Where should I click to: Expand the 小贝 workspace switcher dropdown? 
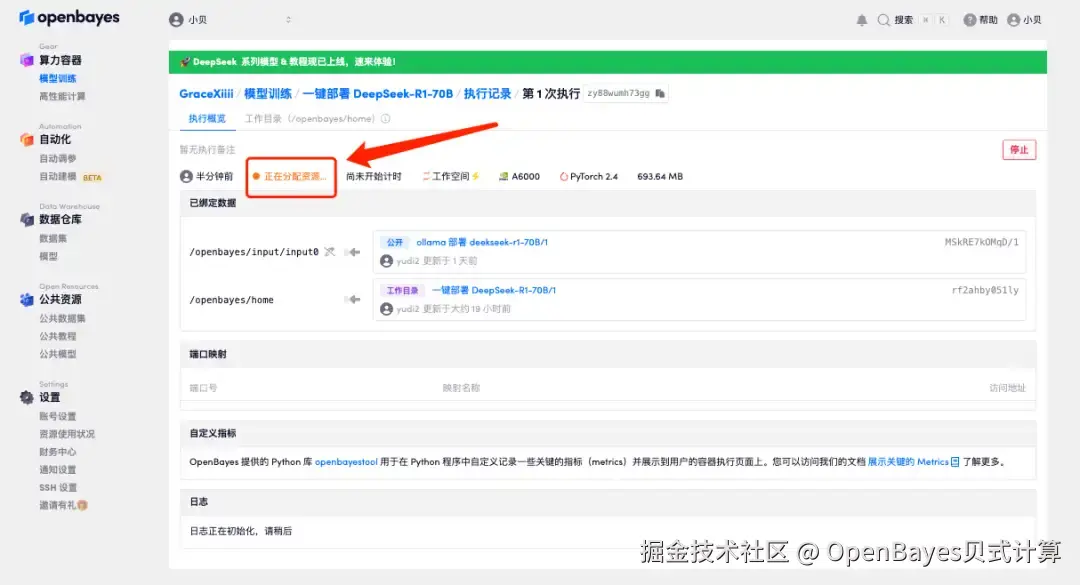[x=288, y=20]
